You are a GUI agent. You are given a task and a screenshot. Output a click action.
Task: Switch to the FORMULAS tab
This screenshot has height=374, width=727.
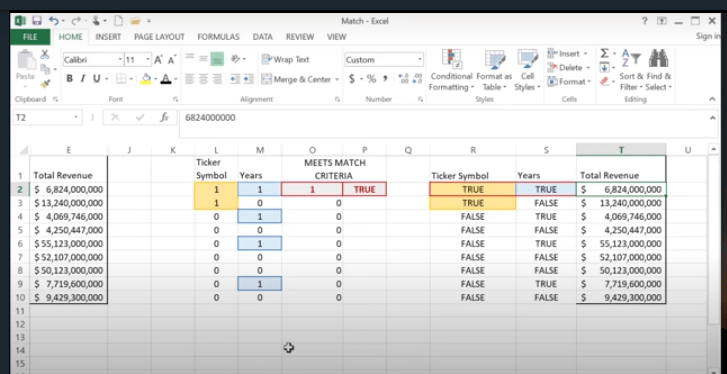pos(218,37)
